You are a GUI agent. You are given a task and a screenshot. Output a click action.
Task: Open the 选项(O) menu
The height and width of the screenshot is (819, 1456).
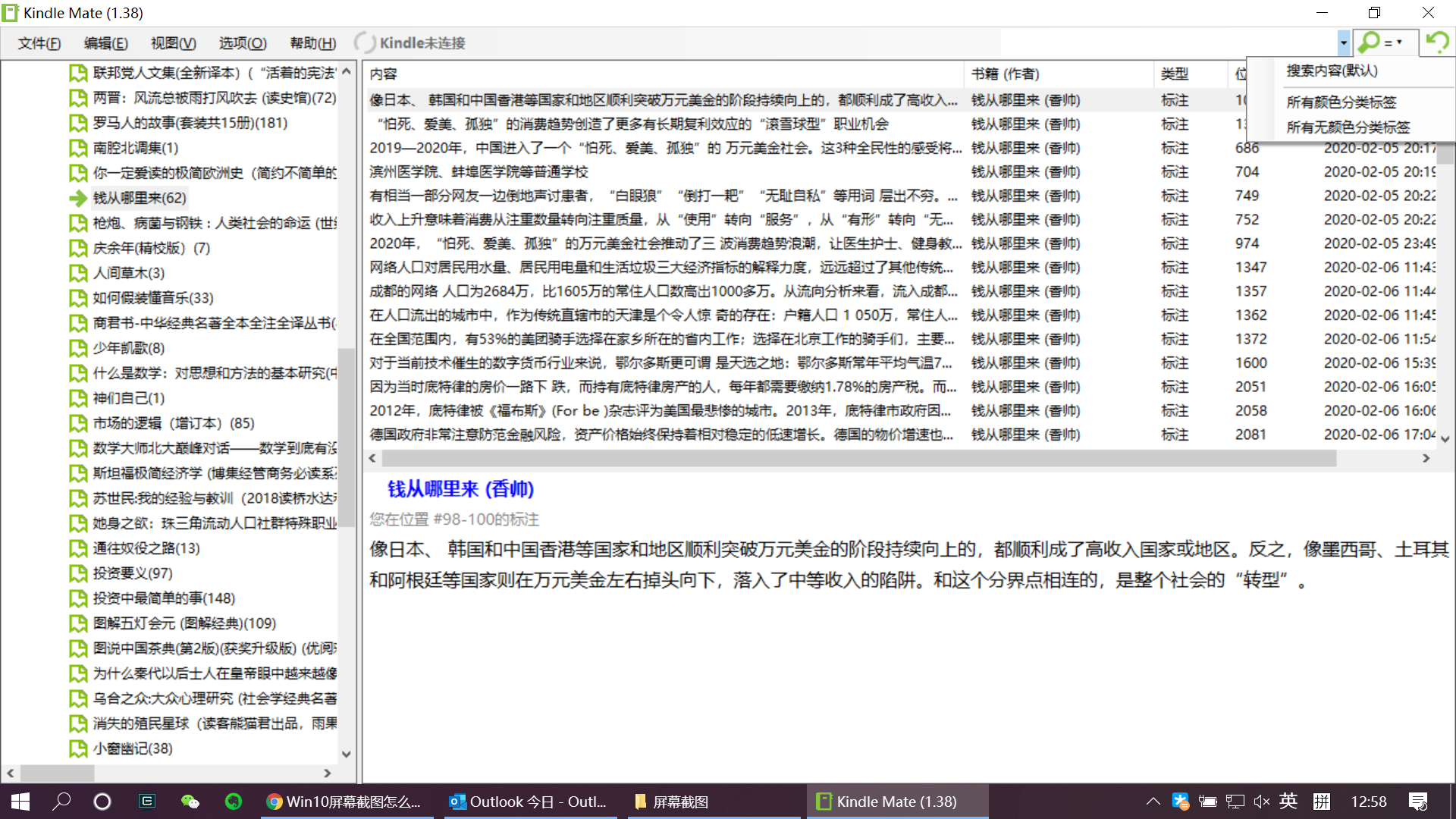pos(243,43)
